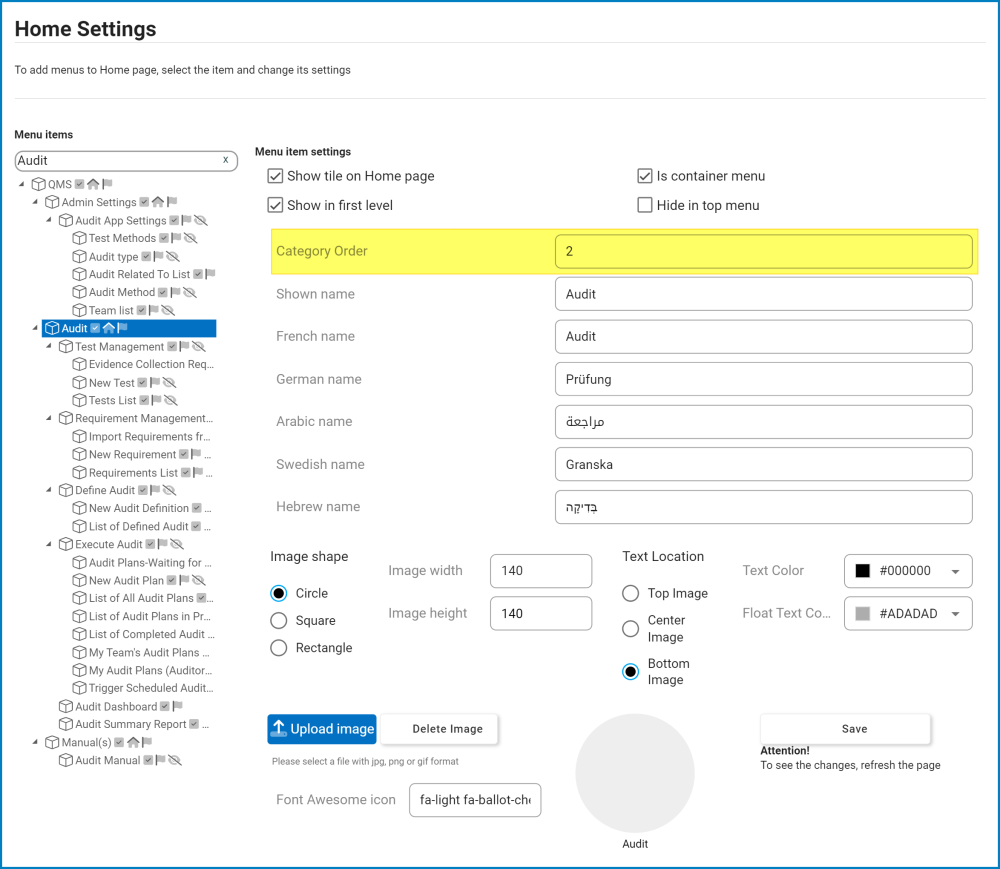Click the black Text Color swatch
1000x869 pixels.
click(x=862, y=571)
